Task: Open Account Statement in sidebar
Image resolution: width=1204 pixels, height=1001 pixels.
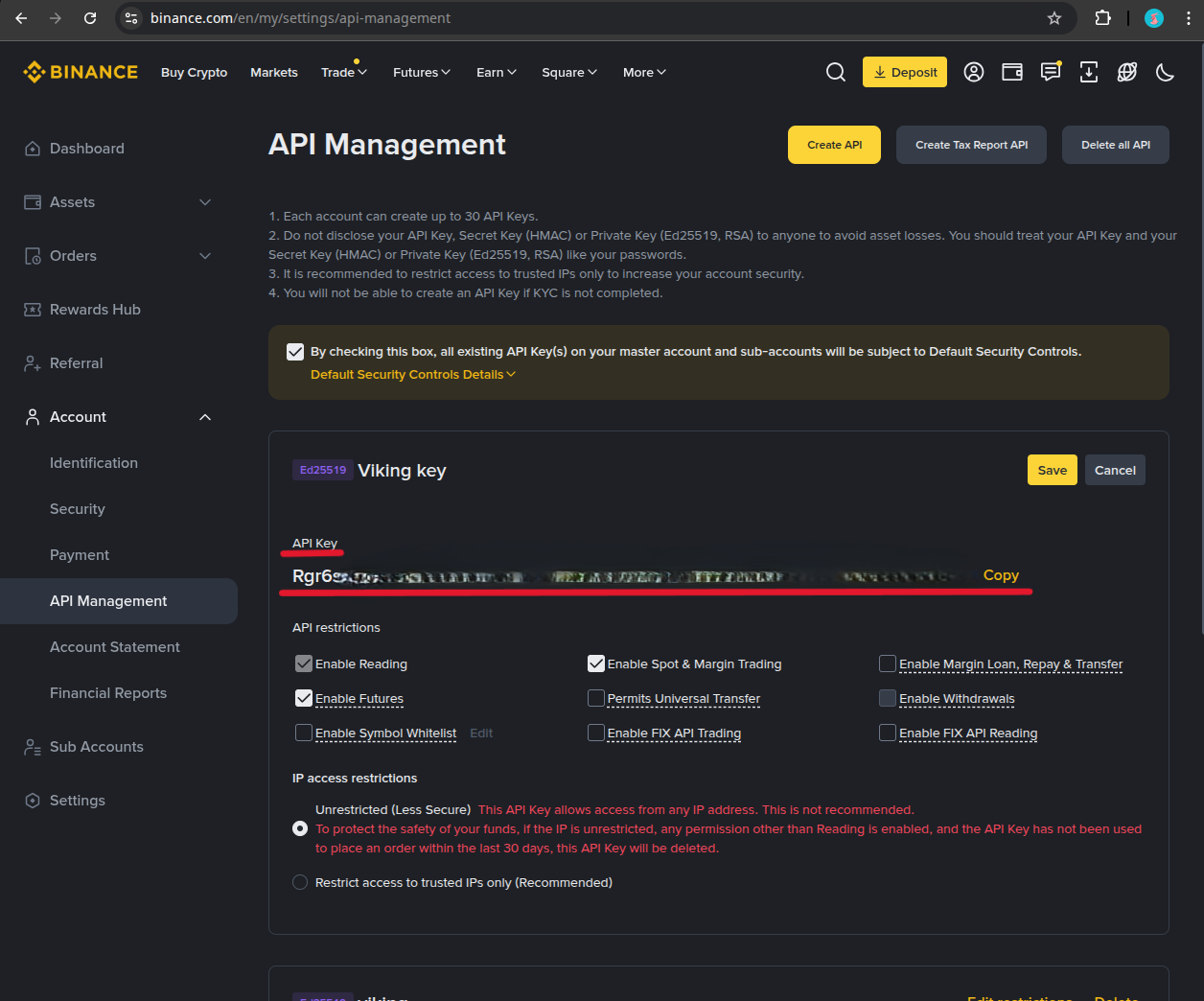Action: pyautogui.click(x=115, y=647)
